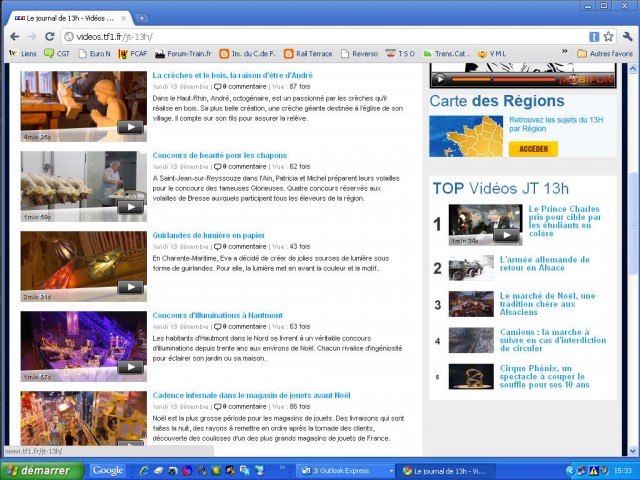The height and width of the screenshot is (480, 640).
Task: Open L'armée allemande de retour en Alsace
Action: [x=544, y=264]
